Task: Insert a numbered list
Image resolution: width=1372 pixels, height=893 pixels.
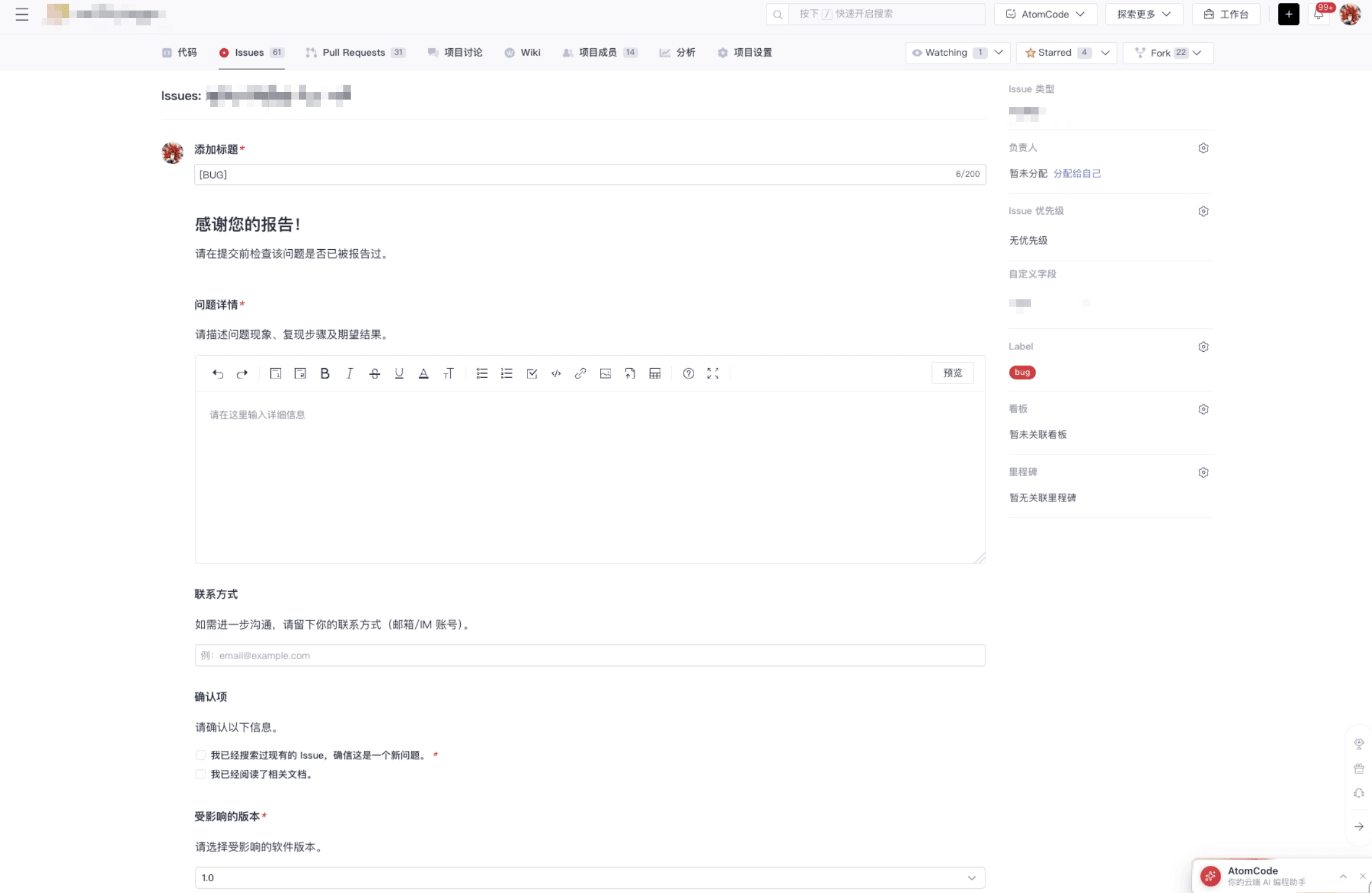Action: [507, 374]
